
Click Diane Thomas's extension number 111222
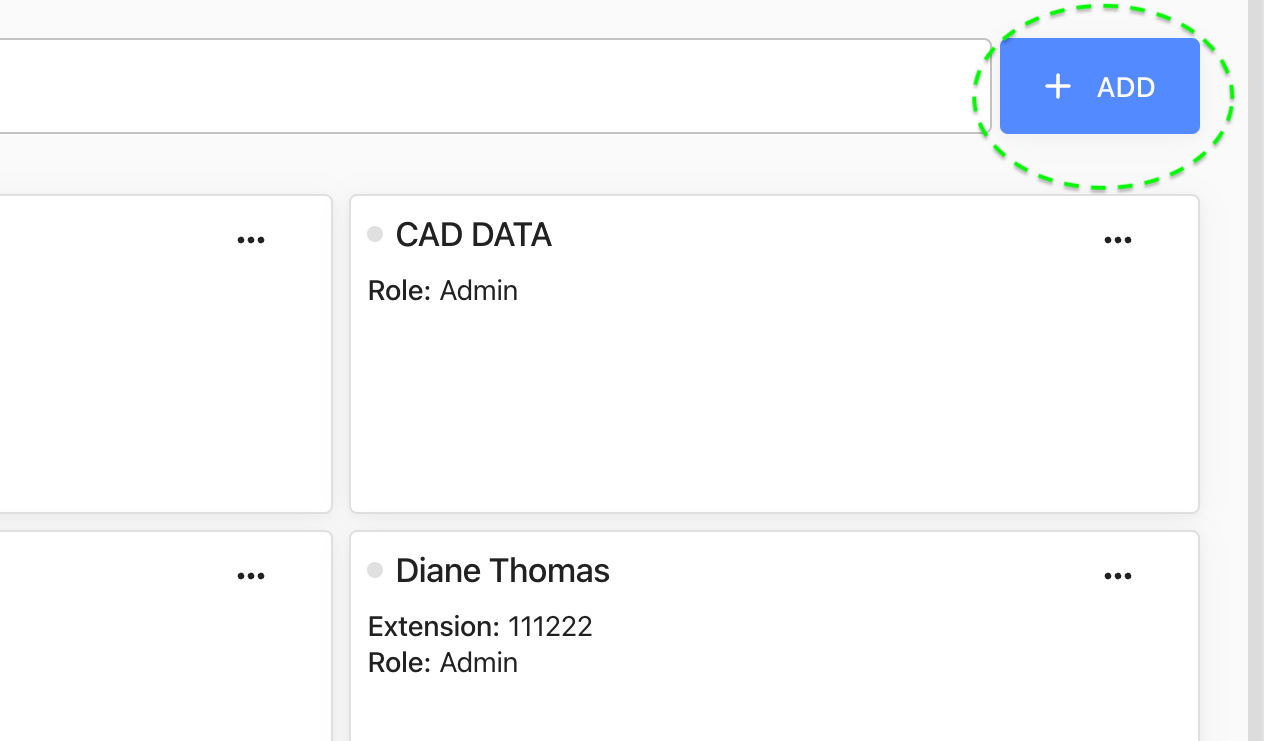[550, 627]
